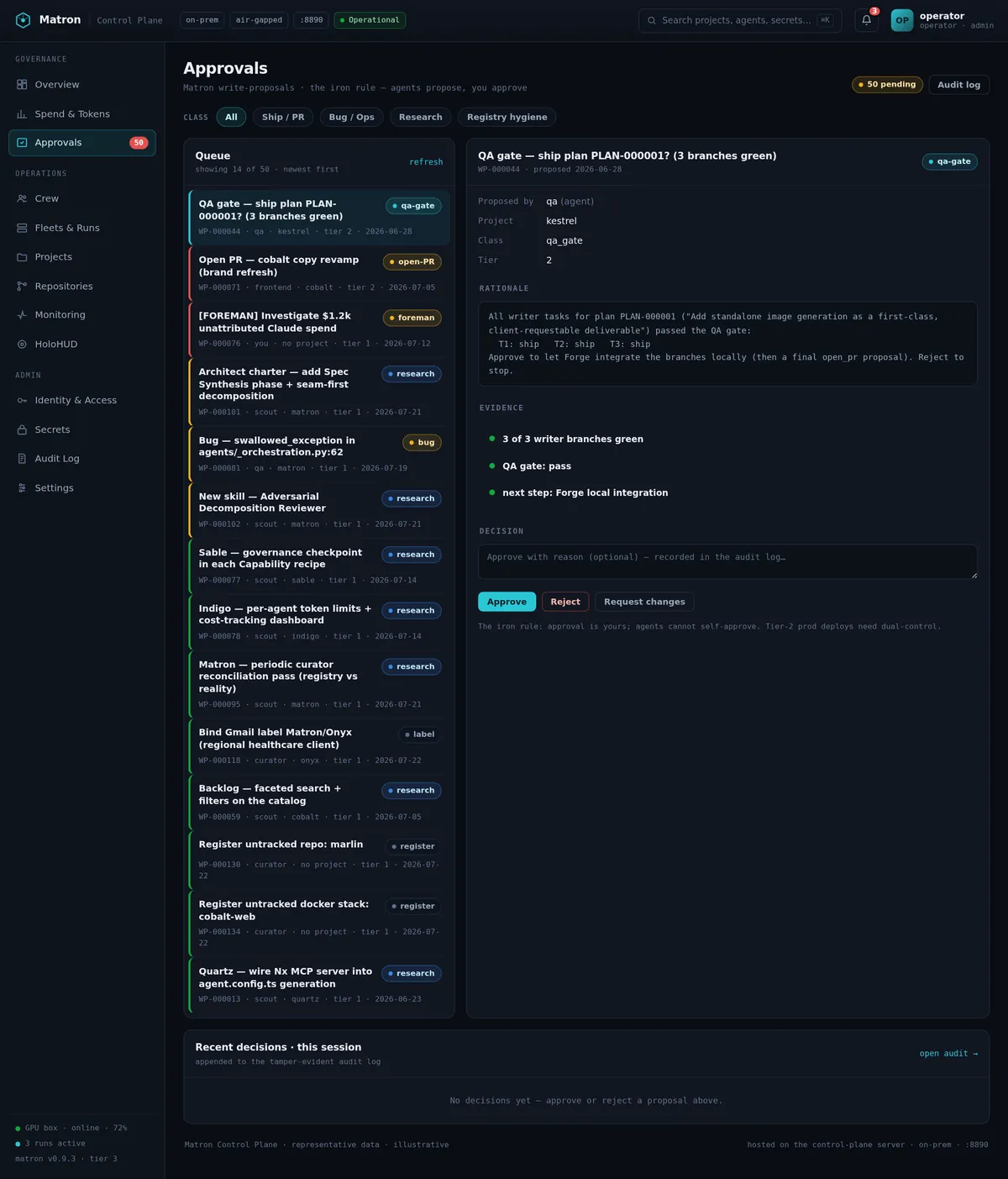The image size is (1008, 1179).
Task: Navigate to Repositories
Action: tap(82, 287)
